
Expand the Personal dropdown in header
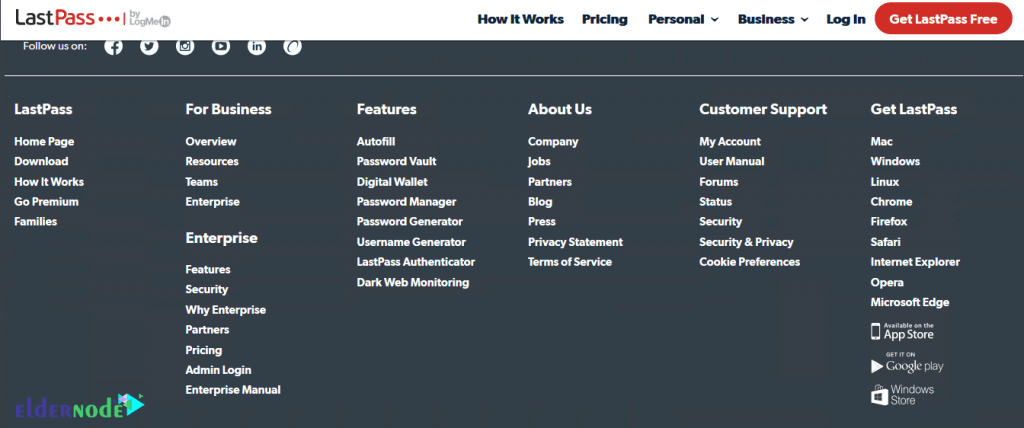tap(683, 20)
